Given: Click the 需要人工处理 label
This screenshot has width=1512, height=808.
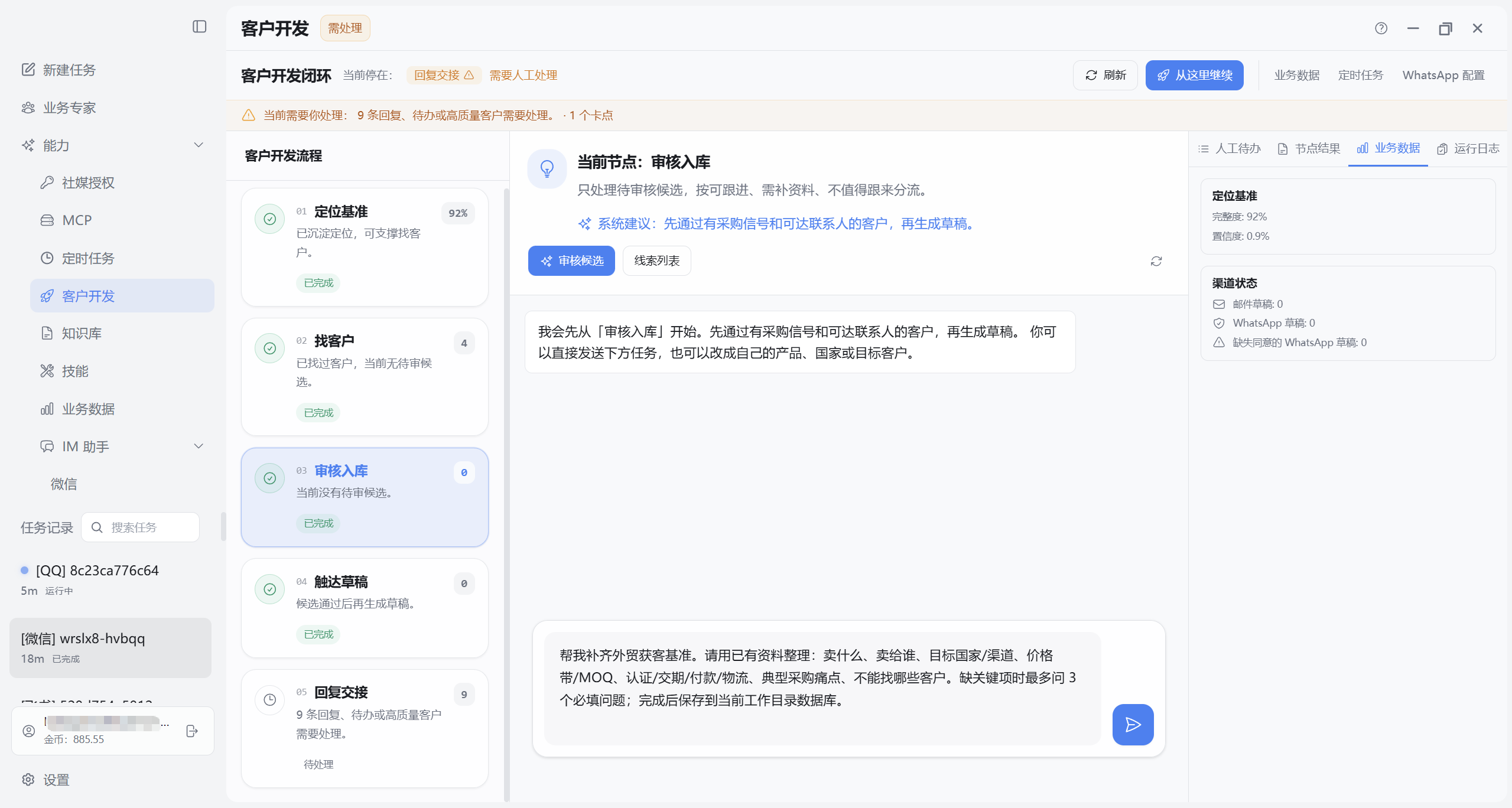Looking at the screenshot, I should click(523, 75).
